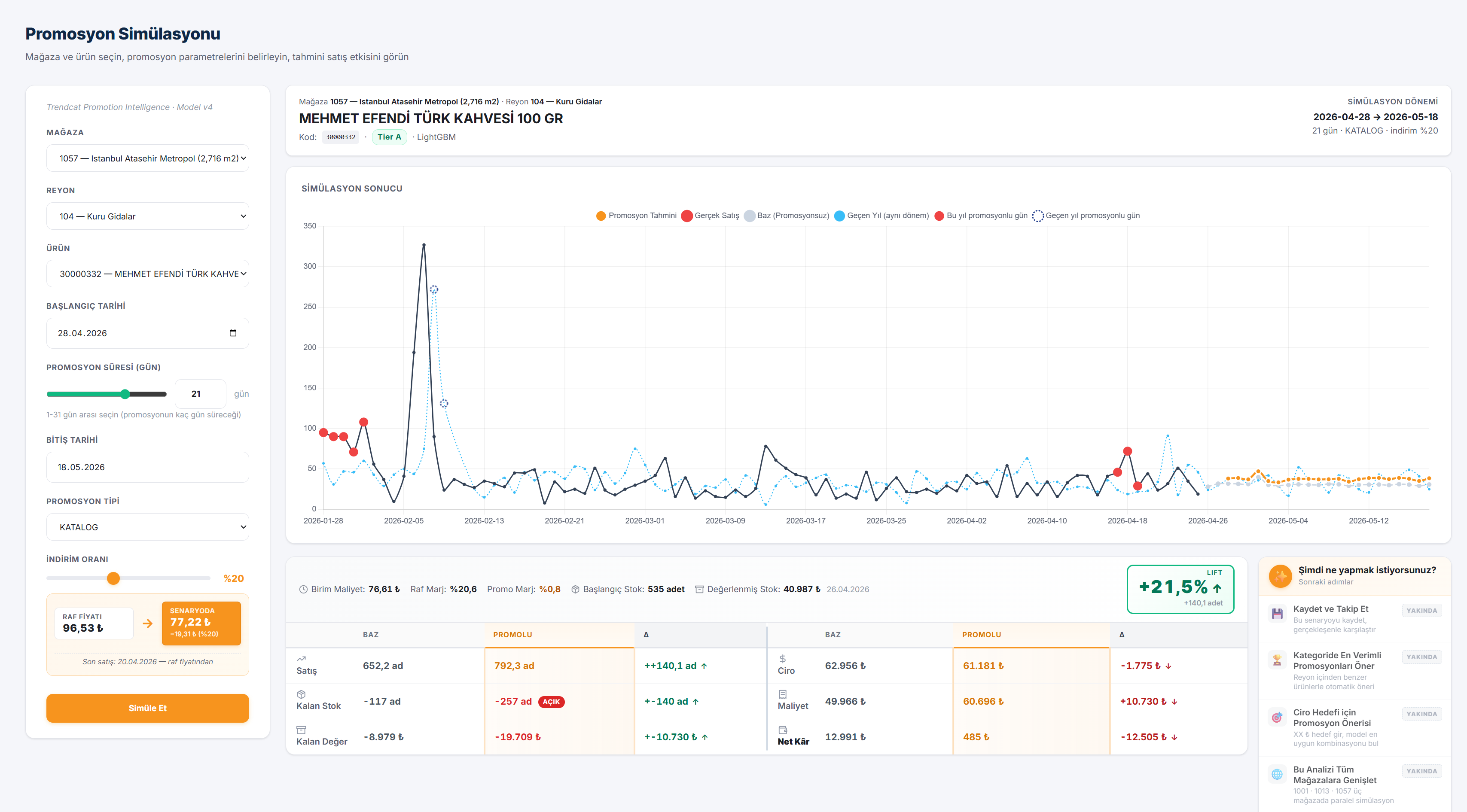Image resolution: width=1467 pixels, height=812 pixels.
Task: Select Ciro Hedefi için Promosyon Önerisi
Action: pos(1355,728)
